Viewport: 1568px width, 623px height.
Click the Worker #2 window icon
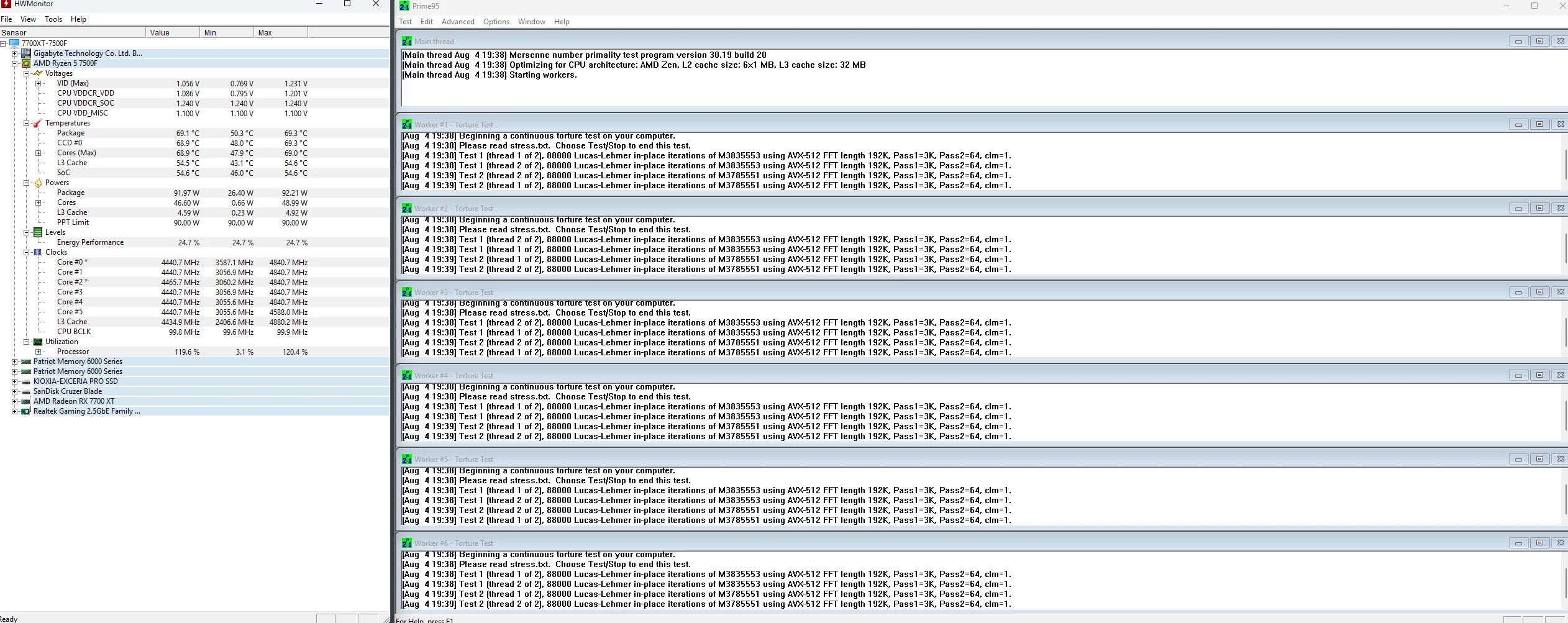[x=407, y=208]
